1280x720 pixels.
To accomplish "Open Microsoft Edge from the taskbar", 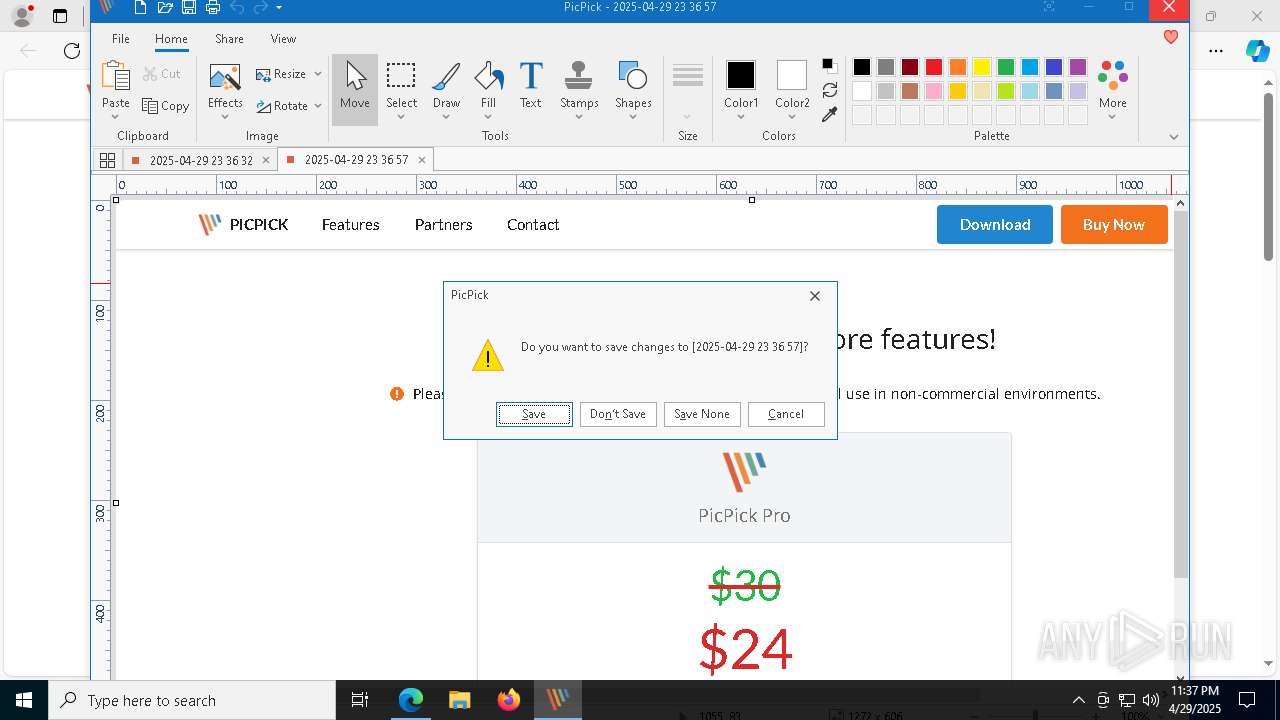I will click(411, 700).
